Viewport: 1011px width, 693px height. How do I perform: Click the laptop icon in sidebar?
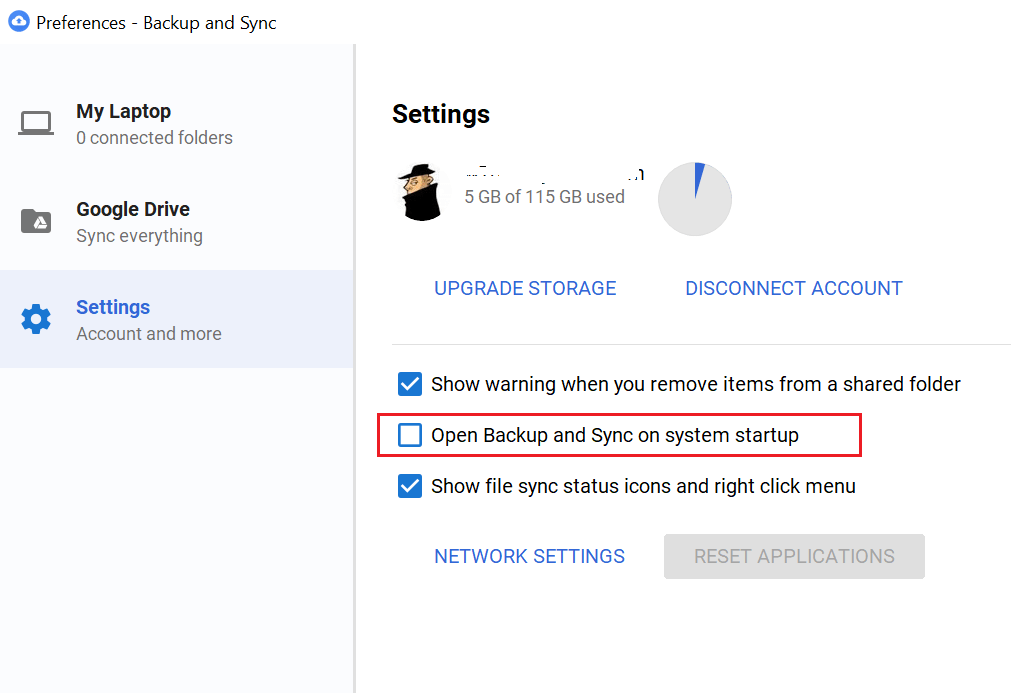36,123
